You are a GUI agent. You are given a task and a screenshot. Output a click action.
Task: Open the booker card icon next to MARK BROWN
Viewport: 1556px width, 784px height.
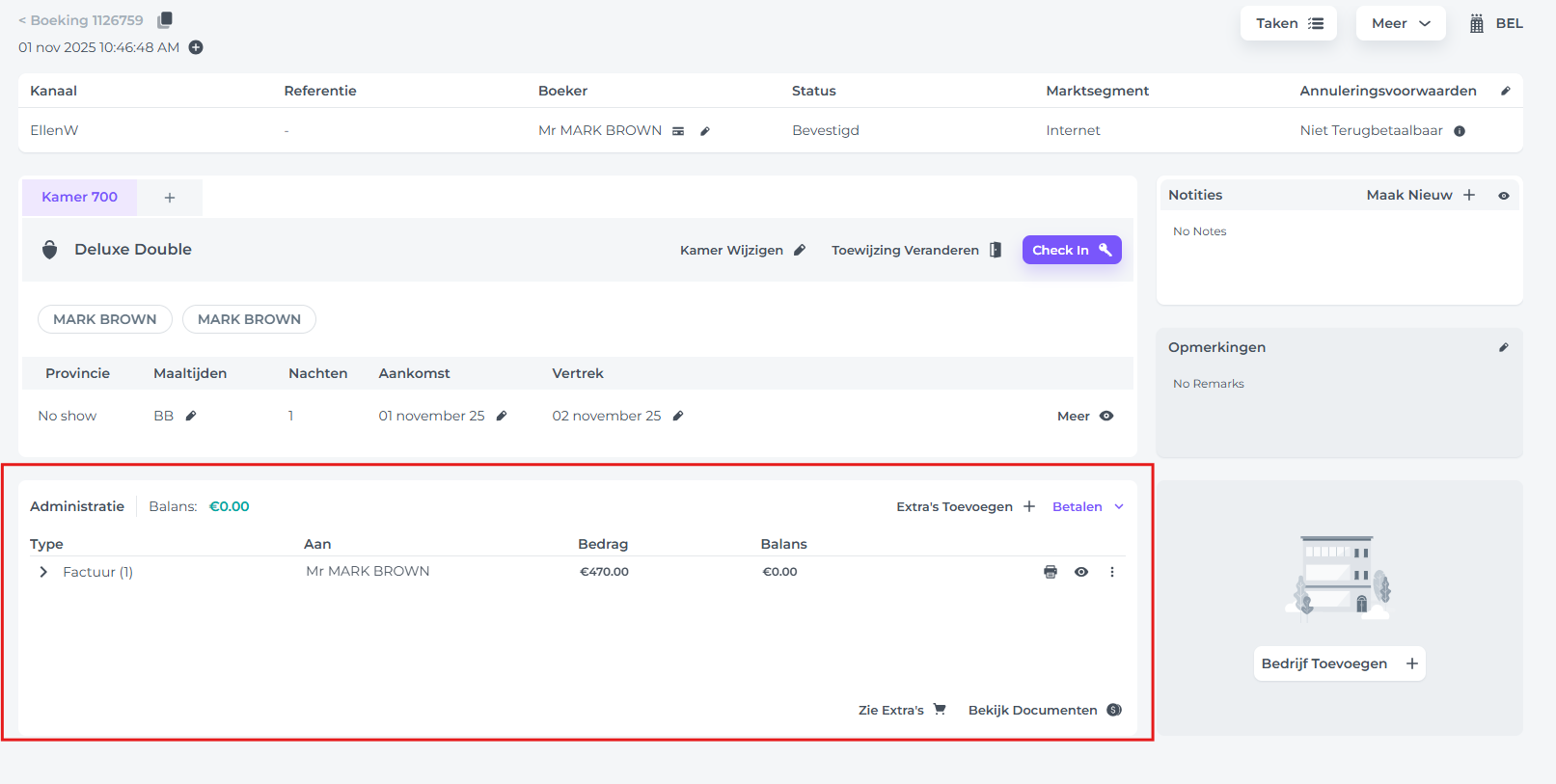coord(678,131)
